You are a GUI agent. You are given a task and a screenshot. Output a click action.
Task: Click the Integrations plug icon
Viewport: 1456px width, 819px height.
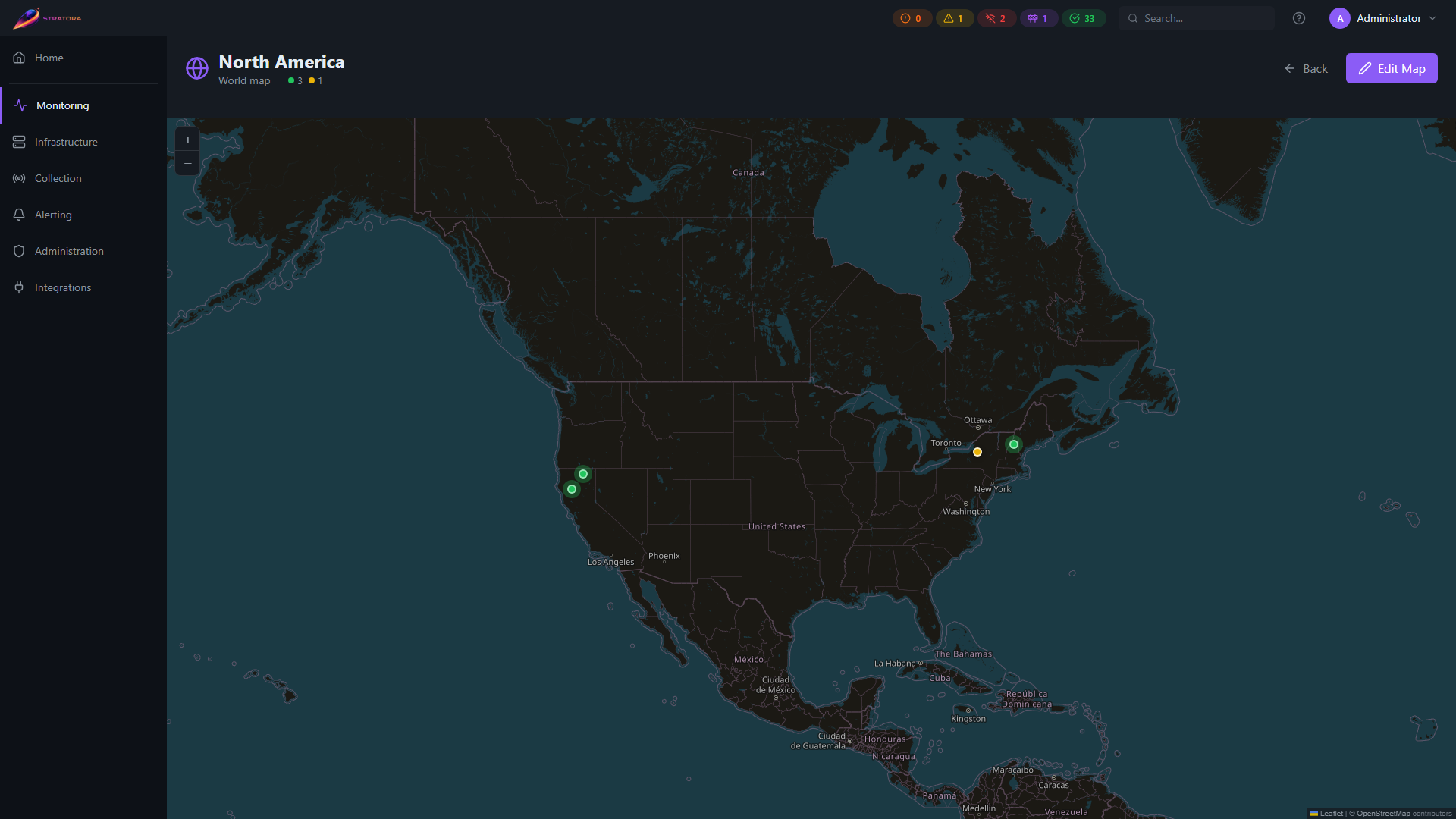tap(19, 287)
